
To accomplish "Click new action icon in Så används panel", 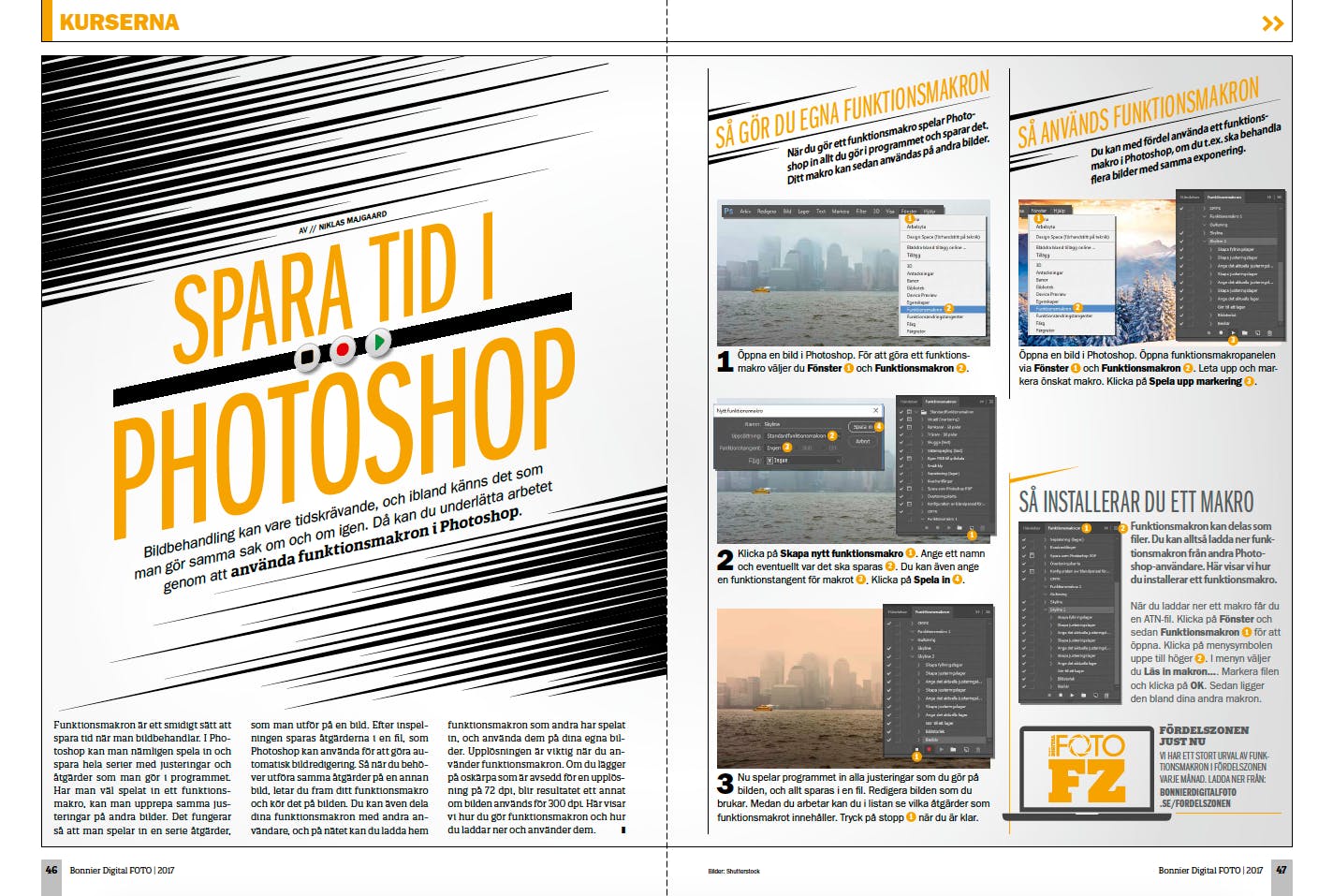I will coord(1257,333).
